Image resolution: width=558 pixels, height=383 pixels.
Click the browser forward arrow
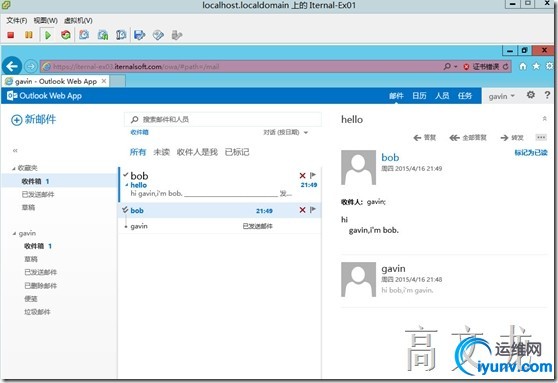(31, 66)
